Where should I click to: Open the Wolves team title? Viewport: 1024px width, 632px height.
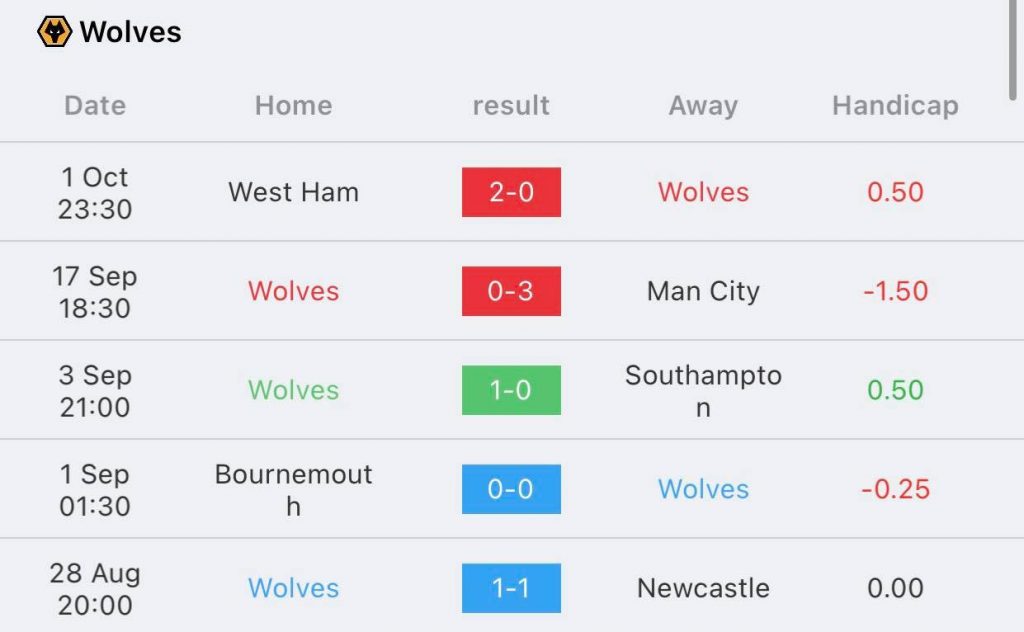click(x=131, y=32)
